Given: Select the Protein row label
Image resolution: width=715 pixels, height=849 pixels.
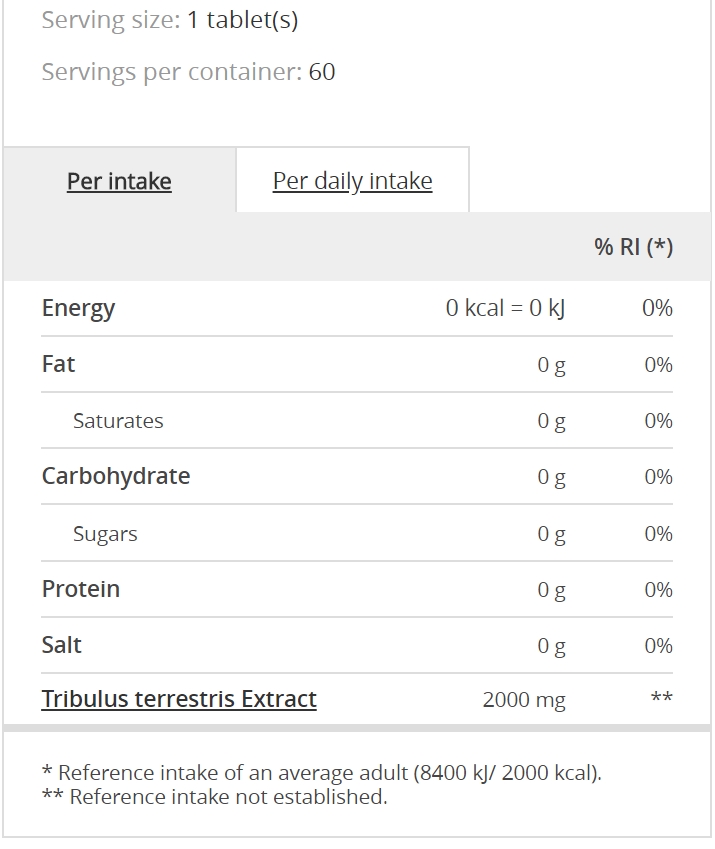Looking at the screenshot, I should [81, 589].
